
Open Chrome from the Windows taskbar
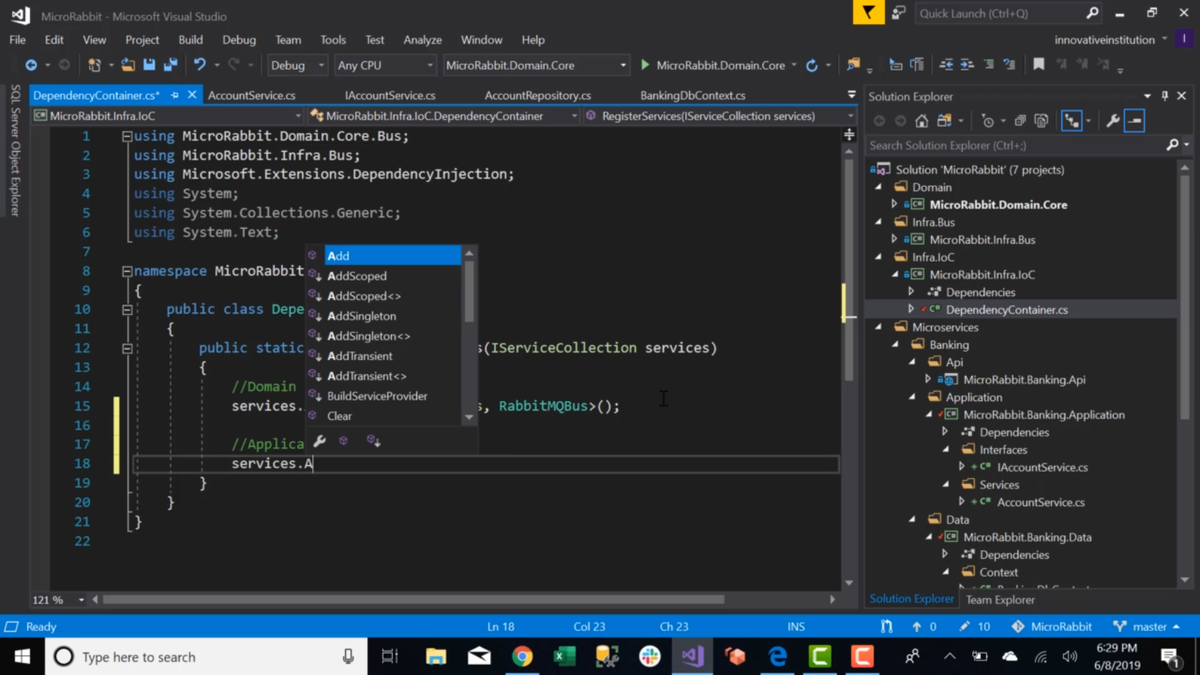522,657
